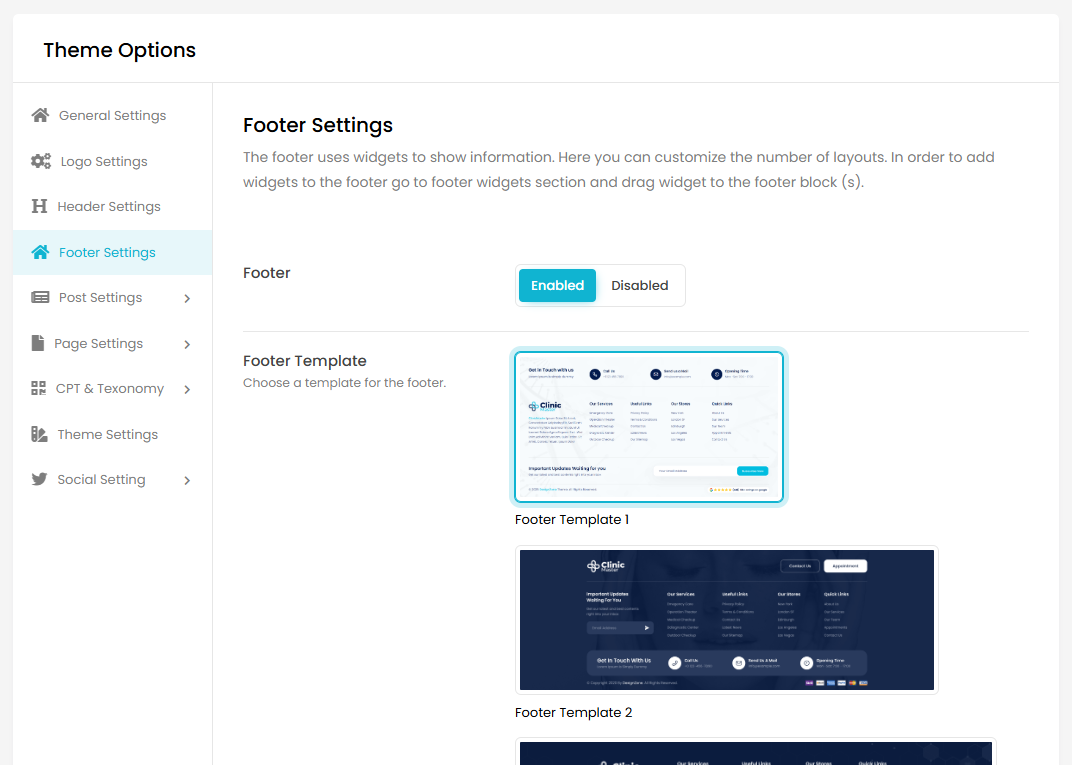Choose the dark Footer Template 2 preview
This screenshot has width=1072, height=765.
pyautogui.click(x=727, y=619)
